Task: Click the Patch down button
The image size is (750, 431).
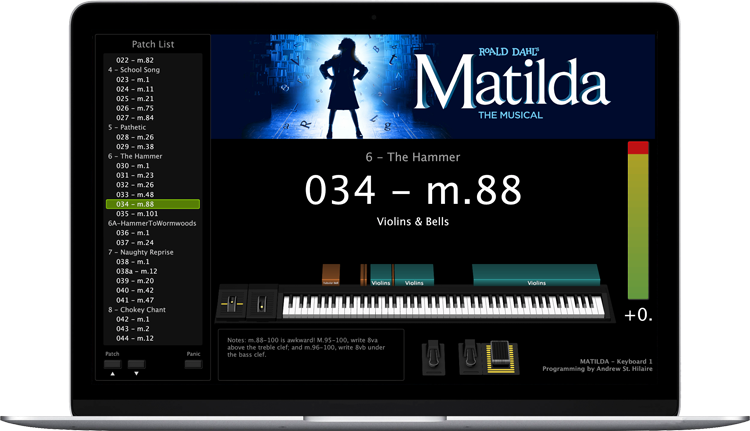Action: (136, 364)
